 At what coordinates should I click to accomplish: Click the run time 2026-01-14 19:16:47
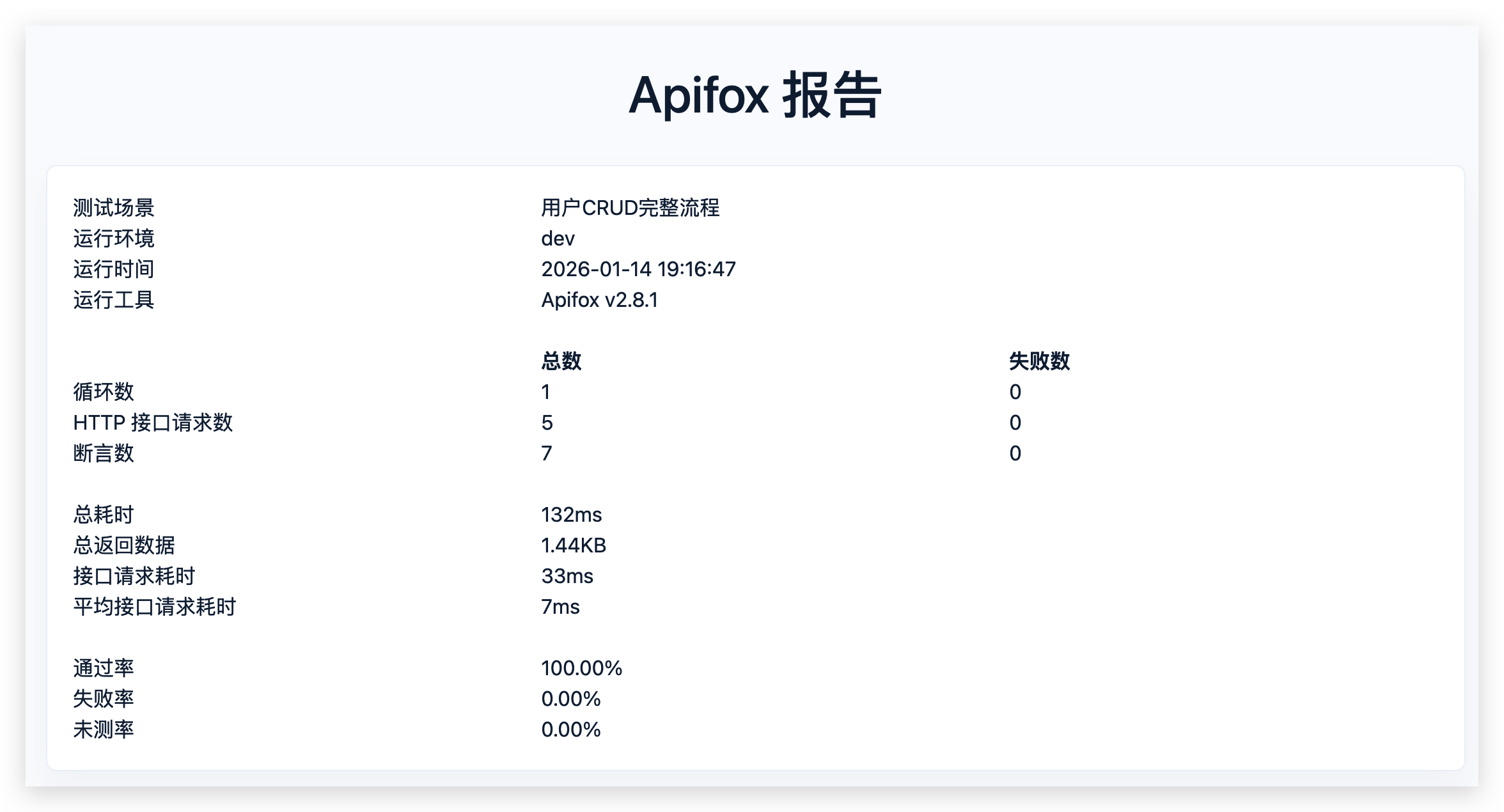[x=638, y=269]
